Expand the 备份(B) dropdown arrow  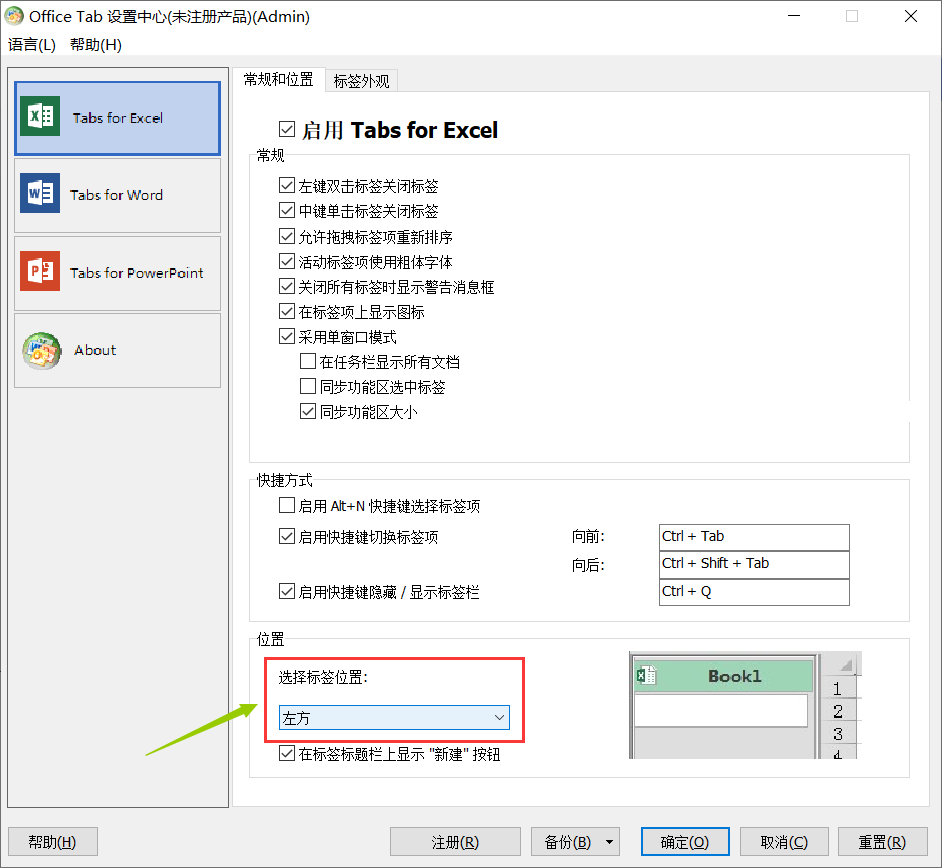[x=609, y=841]
